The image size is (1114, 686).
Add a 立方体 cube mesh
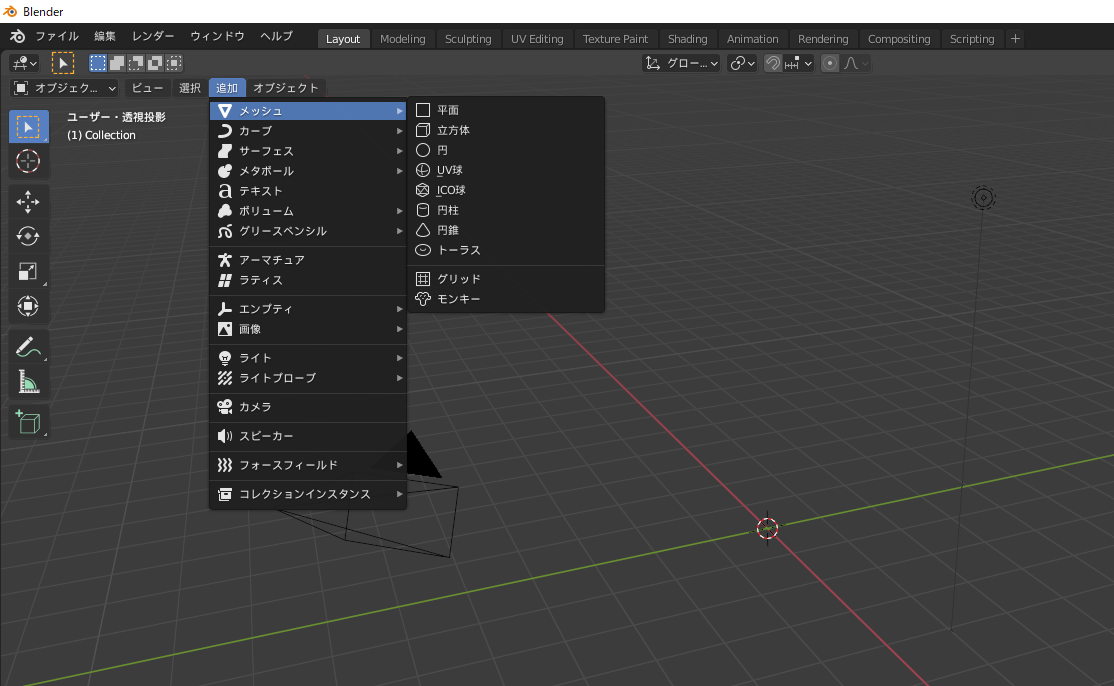click(x=506, y=130)
